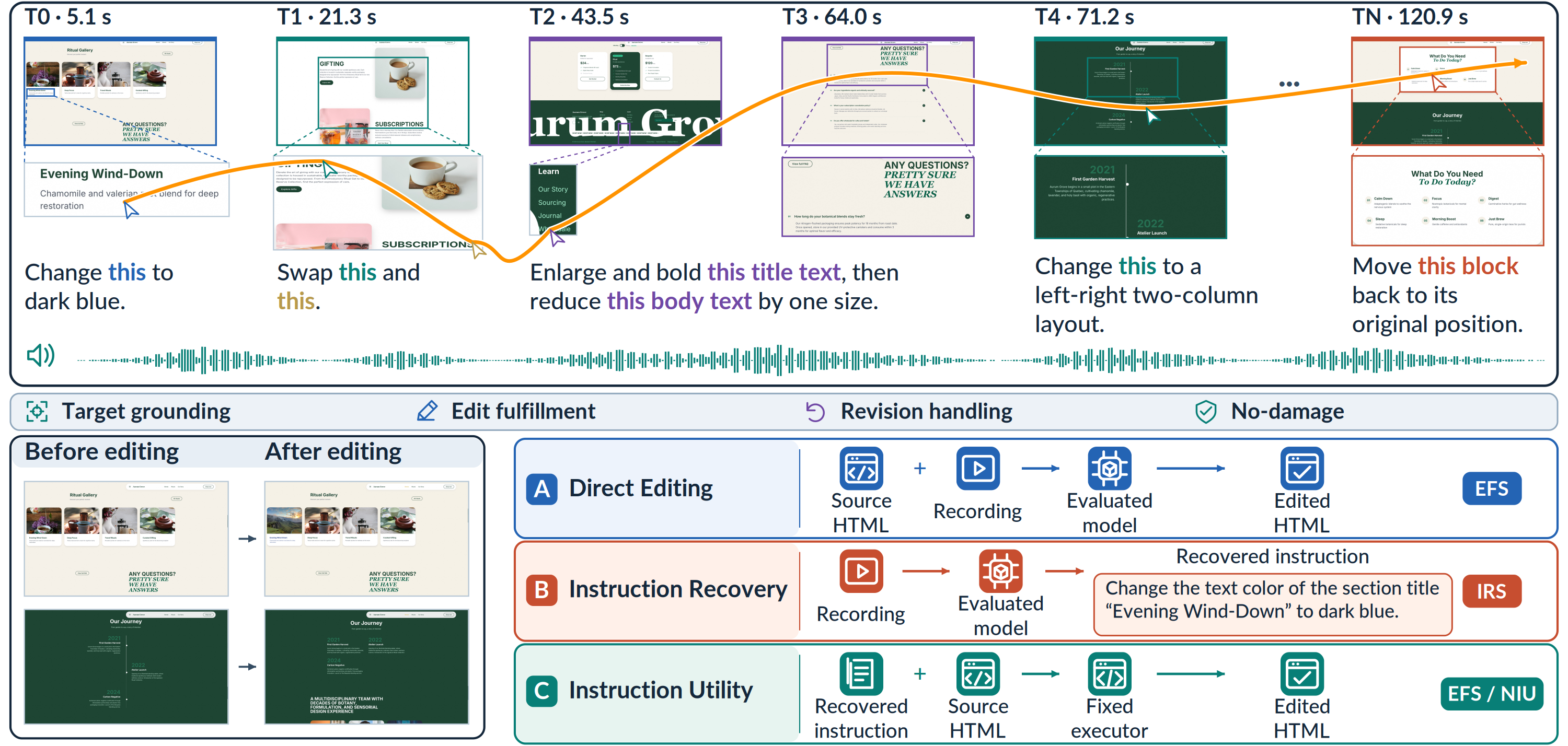Click the Edit fulfillment pencil icon
This screenshot has width=1568, height=746.
pos(428,411)
